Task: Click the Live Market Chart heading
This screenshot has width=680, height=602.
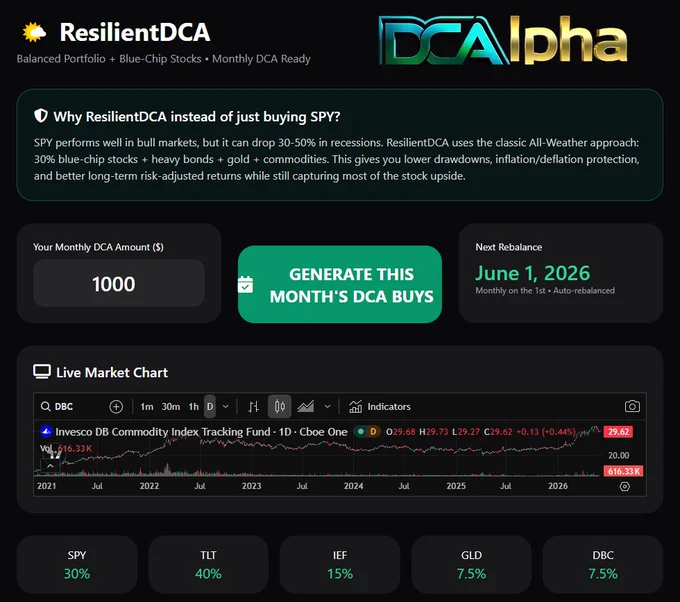Action: pyautogui.click(x=112, y=373)
